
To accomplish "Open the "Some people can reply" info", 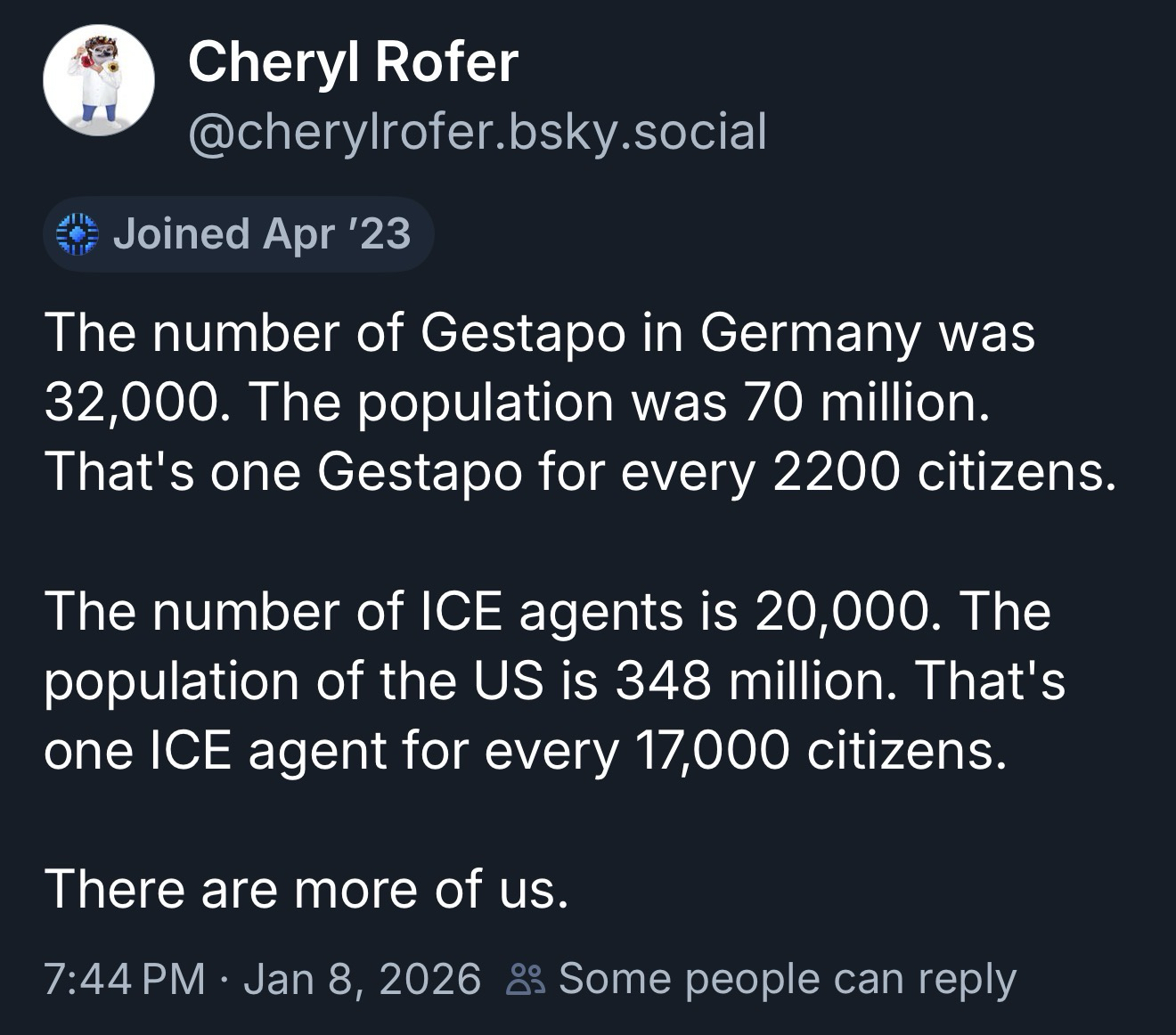I will pyautogui.click(x=786, y=979).
